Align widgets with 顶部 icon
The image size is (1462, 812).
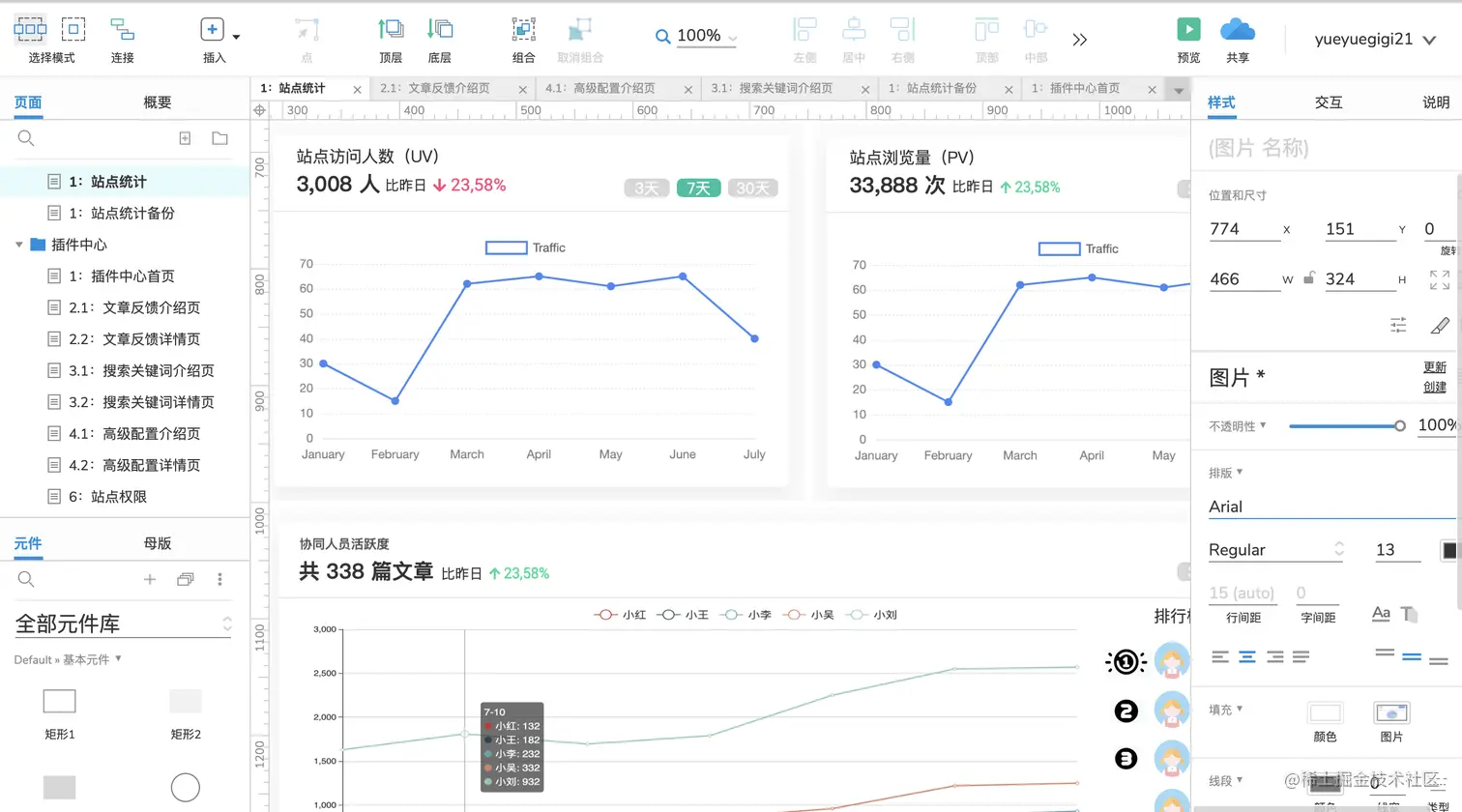pyautogui.click(x=986, y=29)
